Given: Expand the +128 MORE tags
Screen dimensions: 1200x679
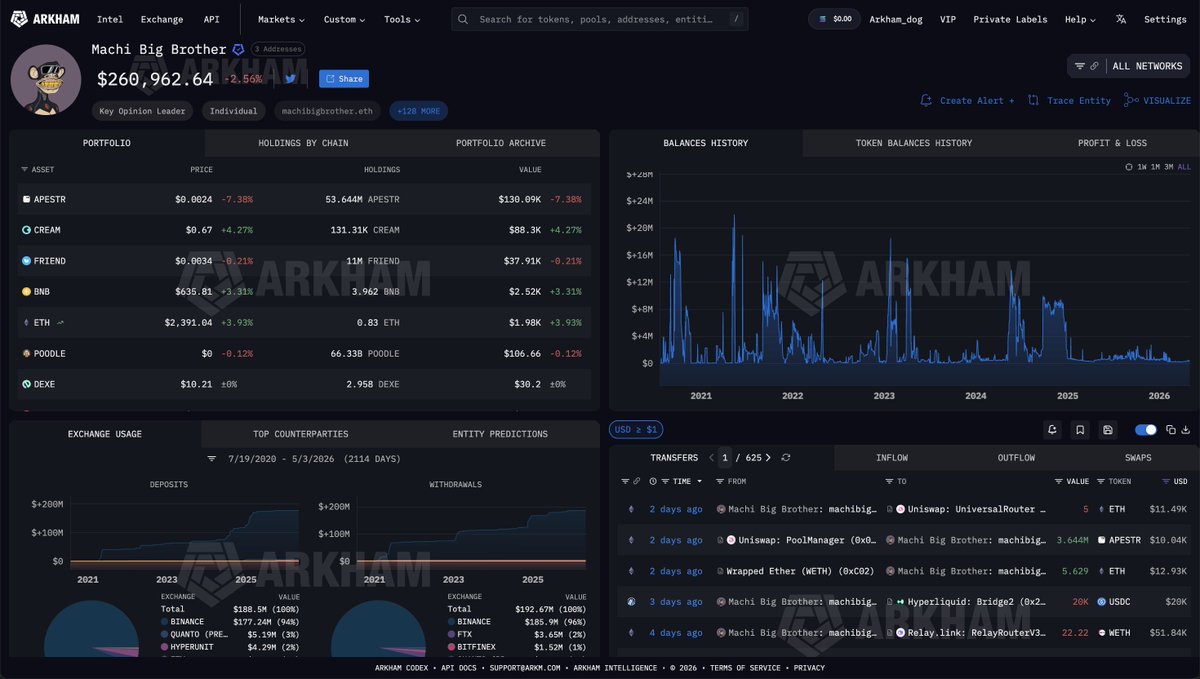Looking at the screenshot, I should coord(419,111).
